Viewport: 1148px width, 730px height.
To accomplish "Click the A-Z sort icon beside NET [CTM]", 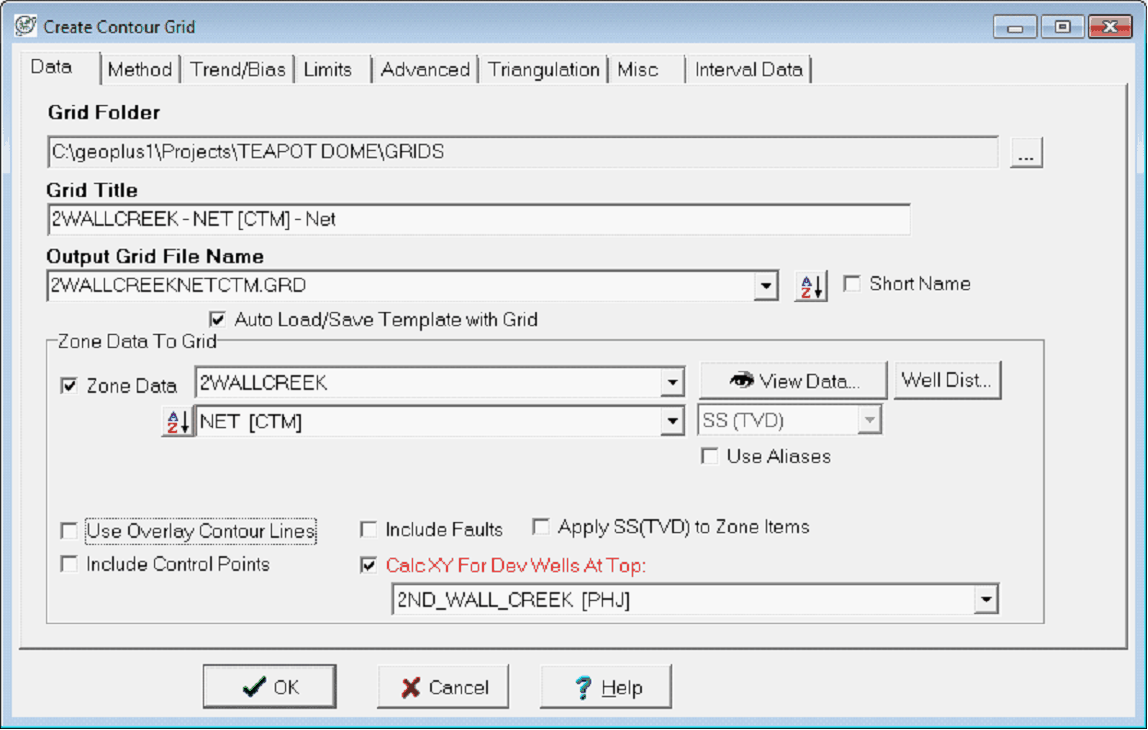I will pyautogui.click(x=176, y=422).
